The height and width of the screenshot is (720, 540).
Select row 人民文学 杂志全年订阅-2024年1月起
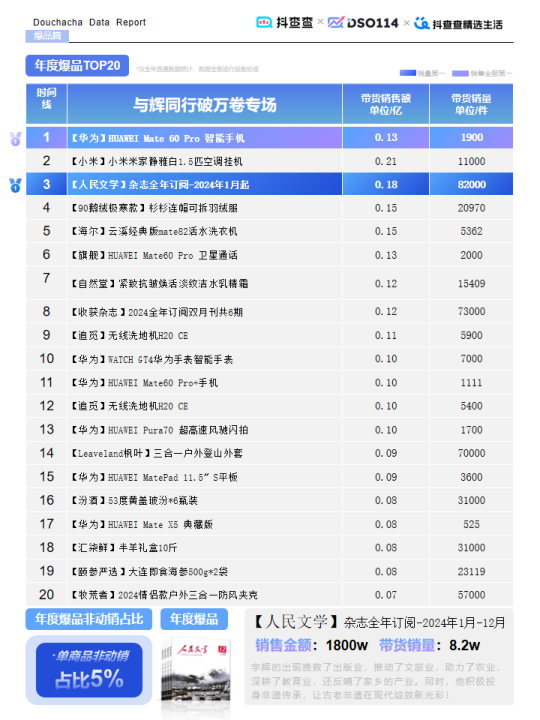click(270, 184)
